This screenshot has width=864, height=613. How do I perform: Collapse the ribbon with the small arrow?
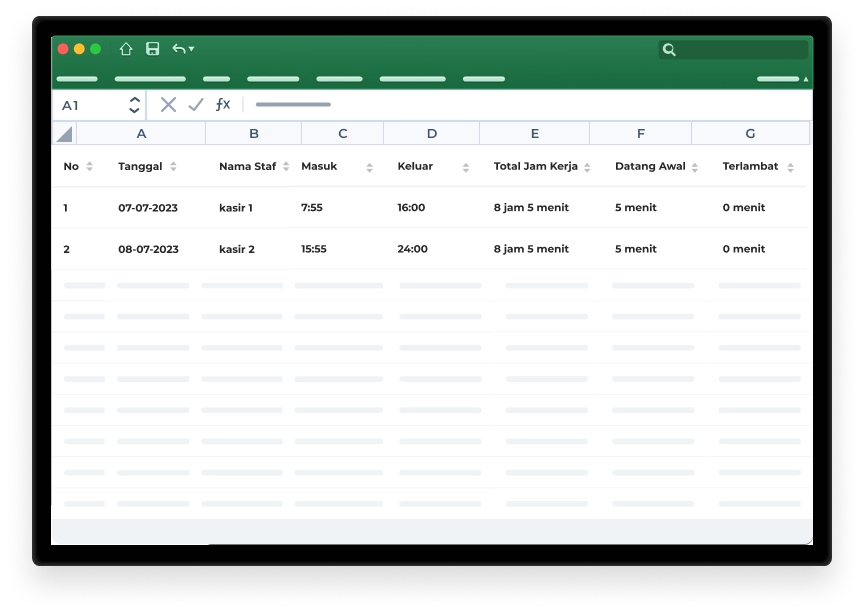[x=806, y=78]
